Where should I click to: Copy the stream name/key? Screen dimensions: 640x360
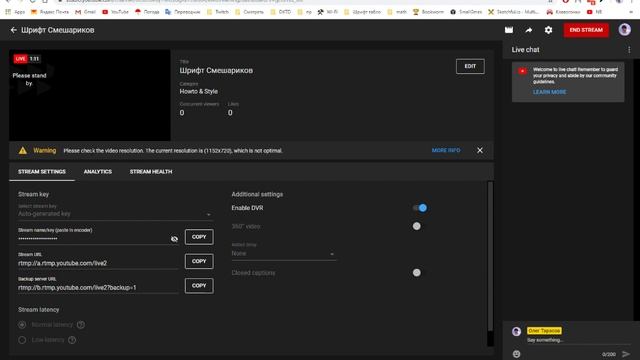click(199, 237)
